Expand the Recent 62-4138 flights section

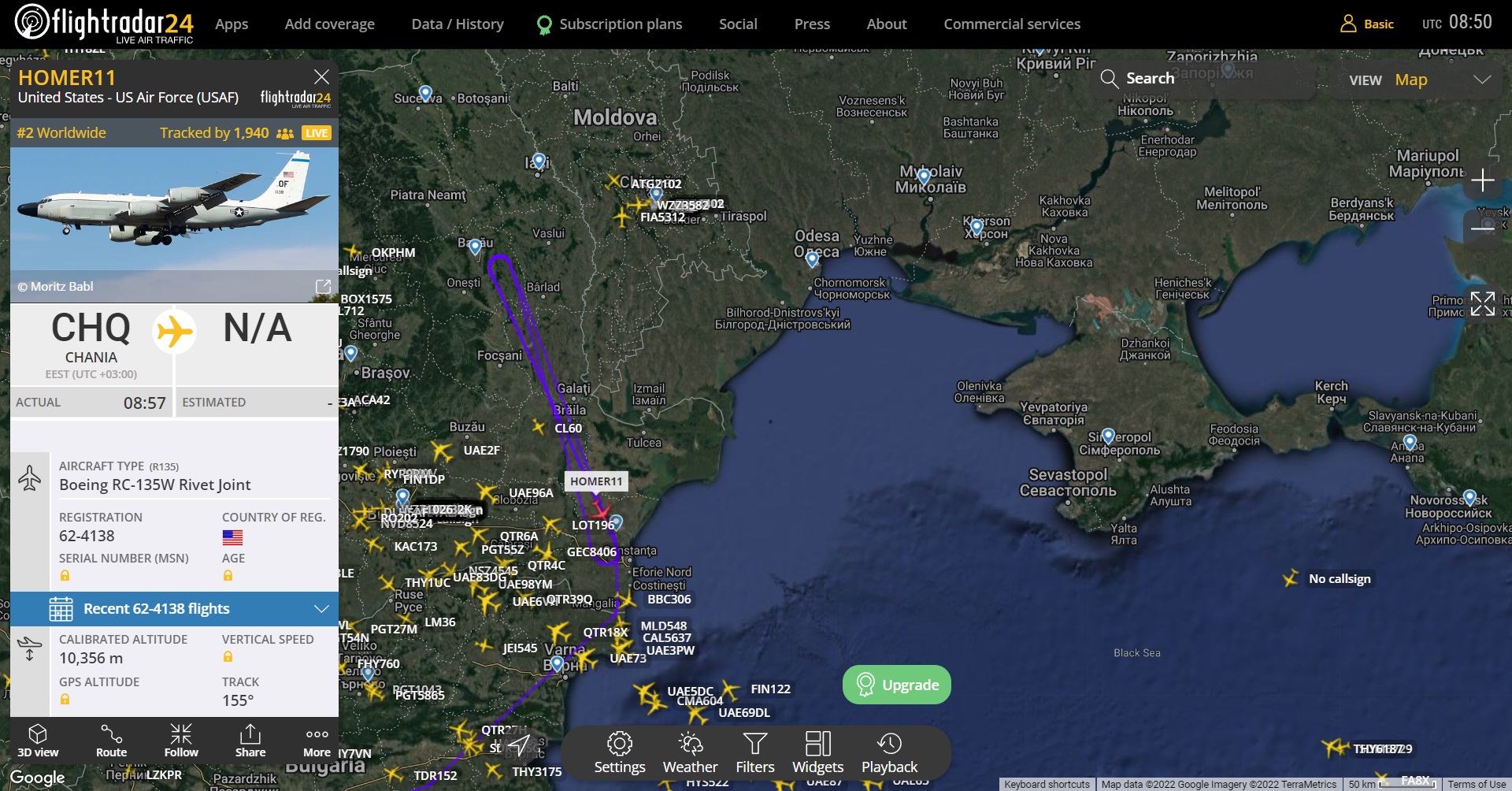[174, 608]
